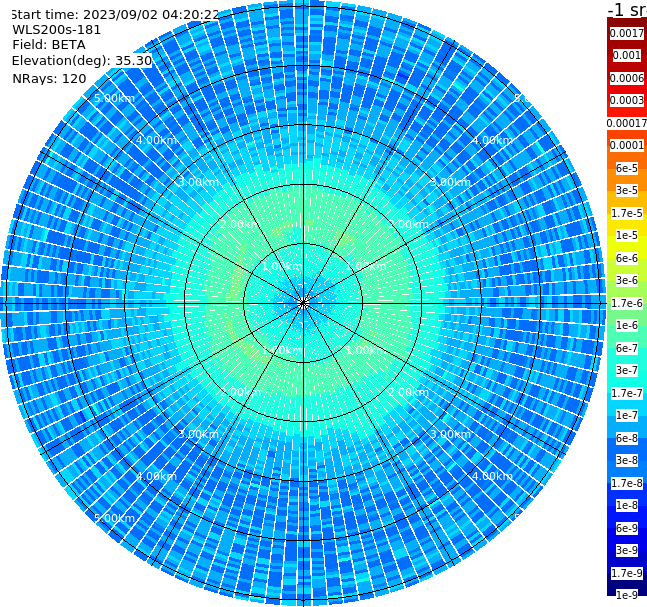
Task: Select the lower-right 3.00km range label
Action: pos(451,434)
